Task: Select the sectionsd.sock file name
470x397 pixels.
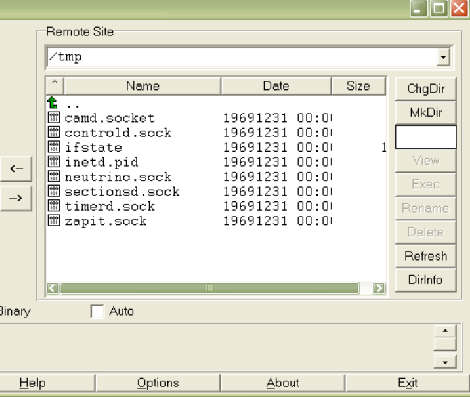Action: [x=122, y=191]
